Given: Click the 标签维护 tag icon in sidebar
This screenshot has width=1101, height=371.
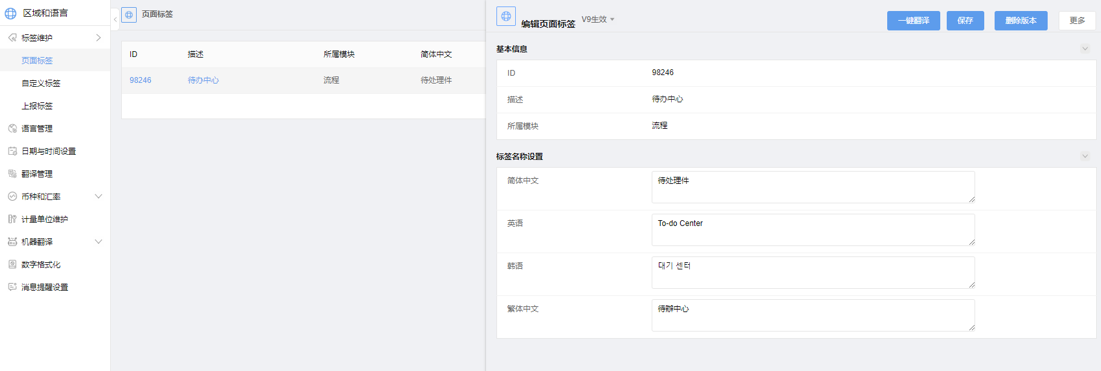Looking at the screenshot, I should click(x=12, y=37).
